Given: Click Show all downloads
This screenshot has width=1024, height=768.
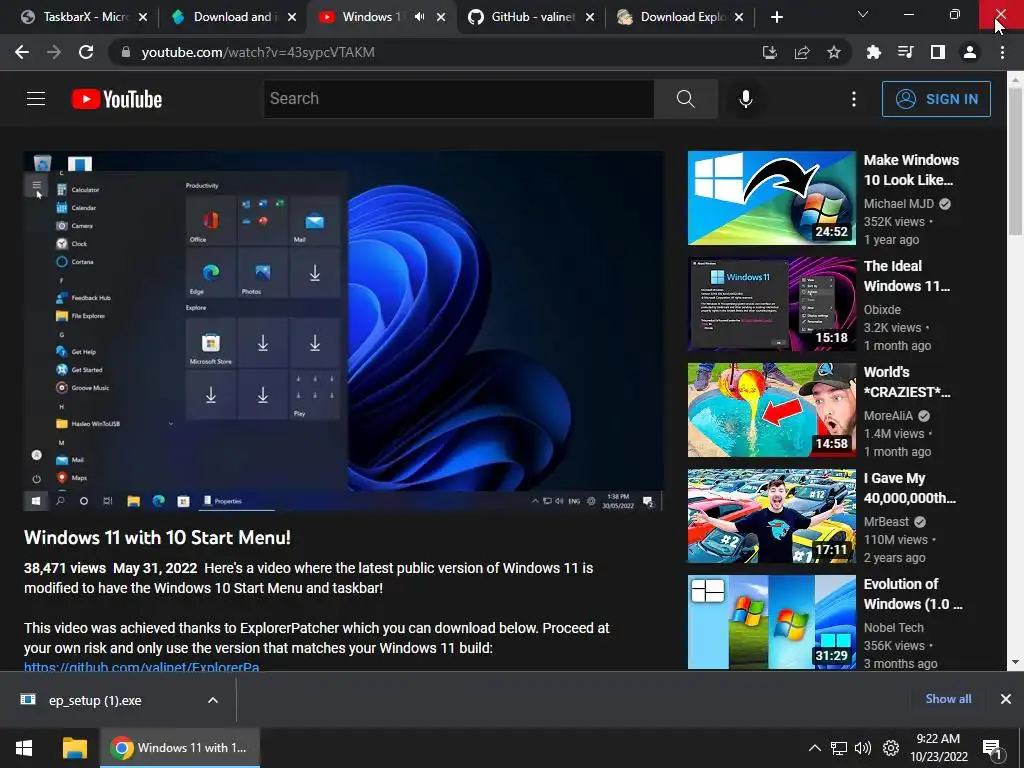Looking at the screenshot, I should coord(948,699).
